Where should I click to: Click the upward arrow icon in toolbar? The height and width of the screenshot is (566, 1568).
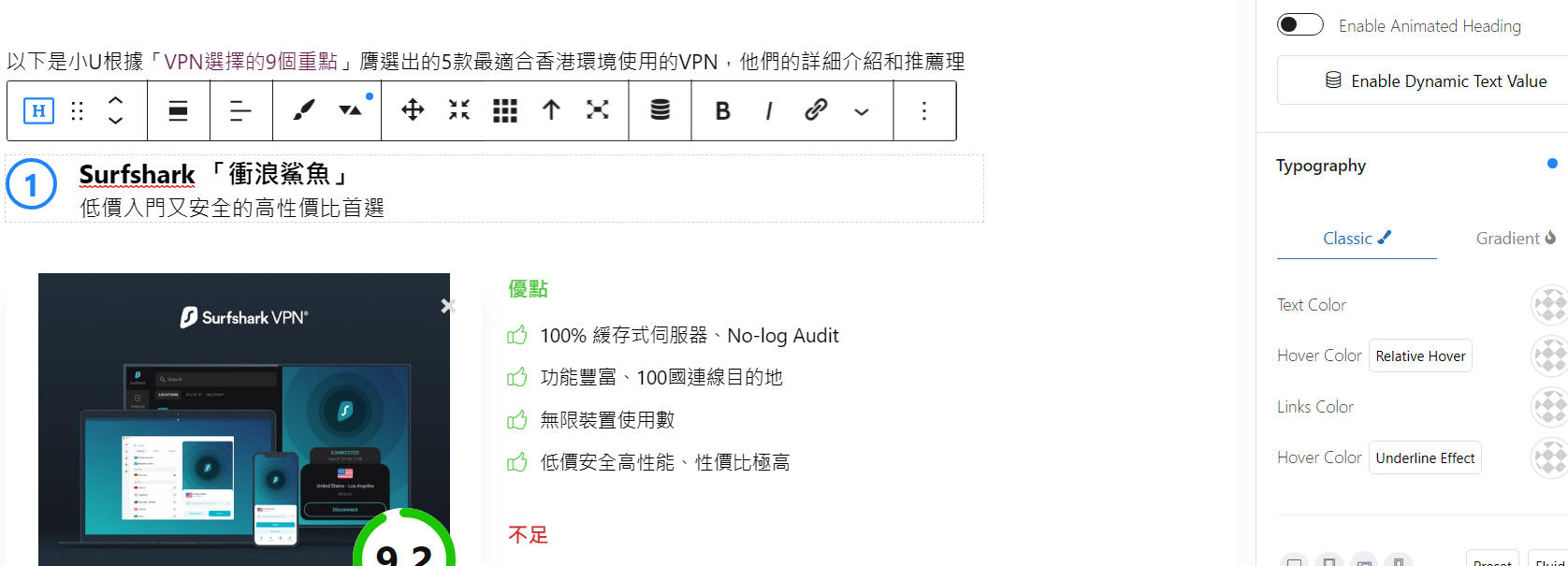551,110
